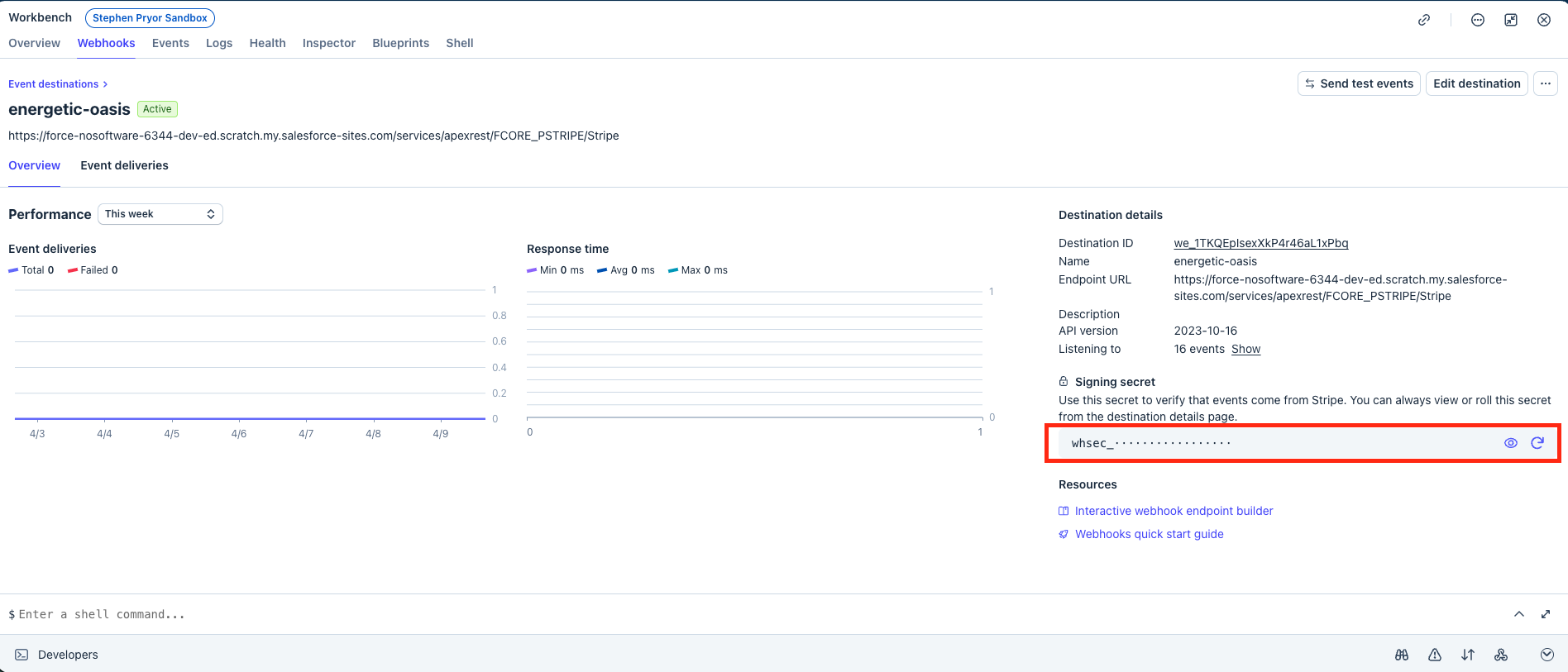Close the Workbench panel
The width and height of the screenshot is (1568, 672).
[x=1544, y=20]
